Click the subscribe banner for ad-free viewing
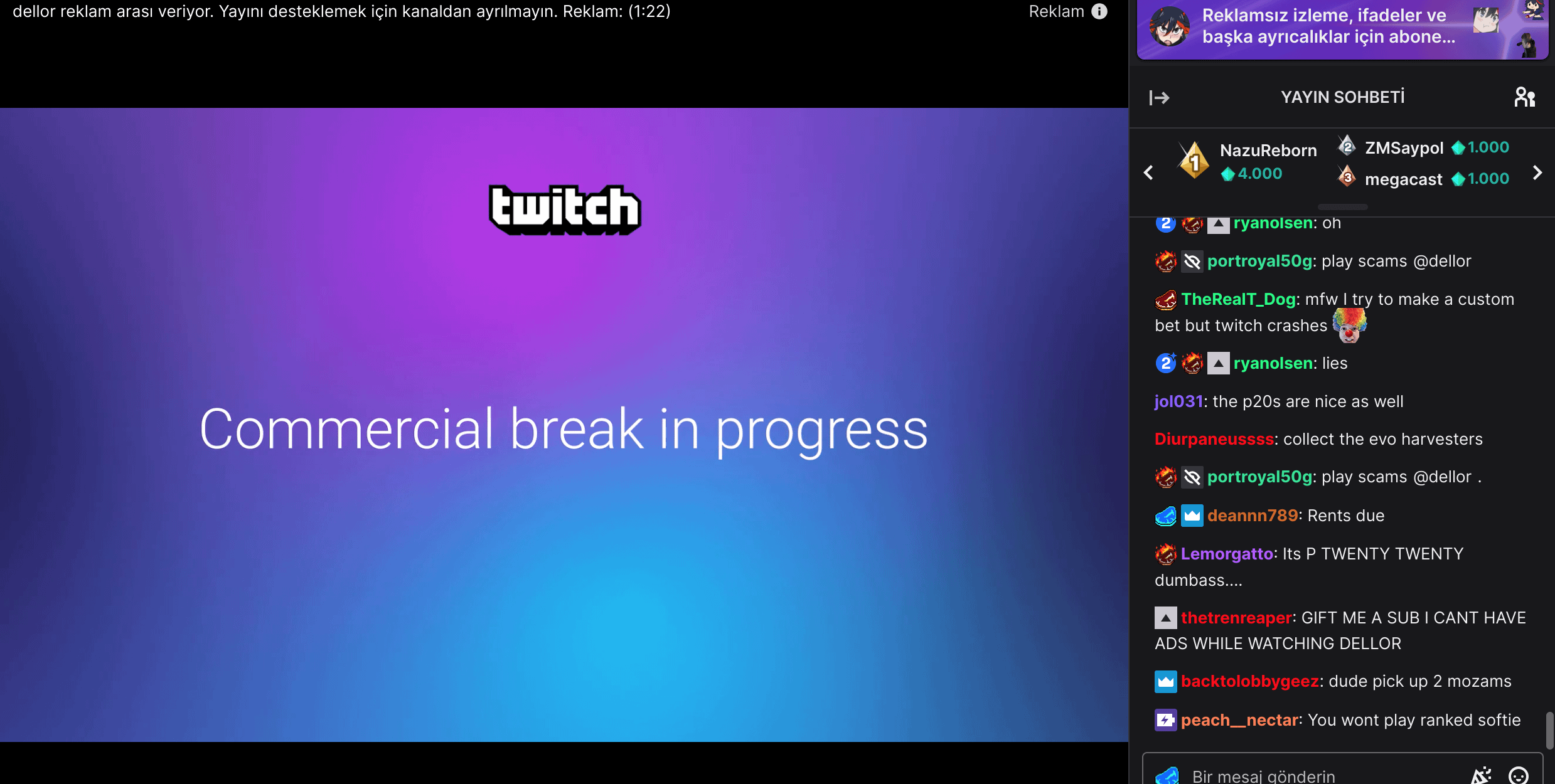 1342,29
